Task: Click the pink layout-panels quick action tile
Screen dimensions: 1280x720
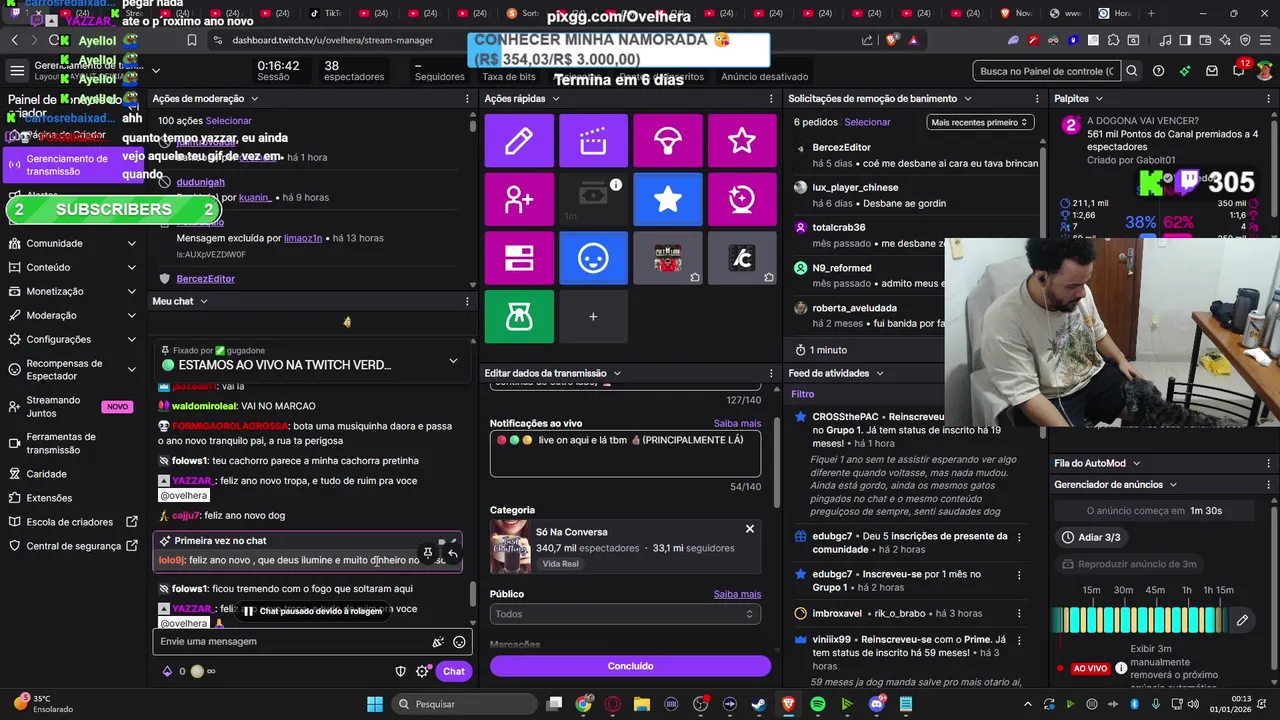Action: point(519,258)
